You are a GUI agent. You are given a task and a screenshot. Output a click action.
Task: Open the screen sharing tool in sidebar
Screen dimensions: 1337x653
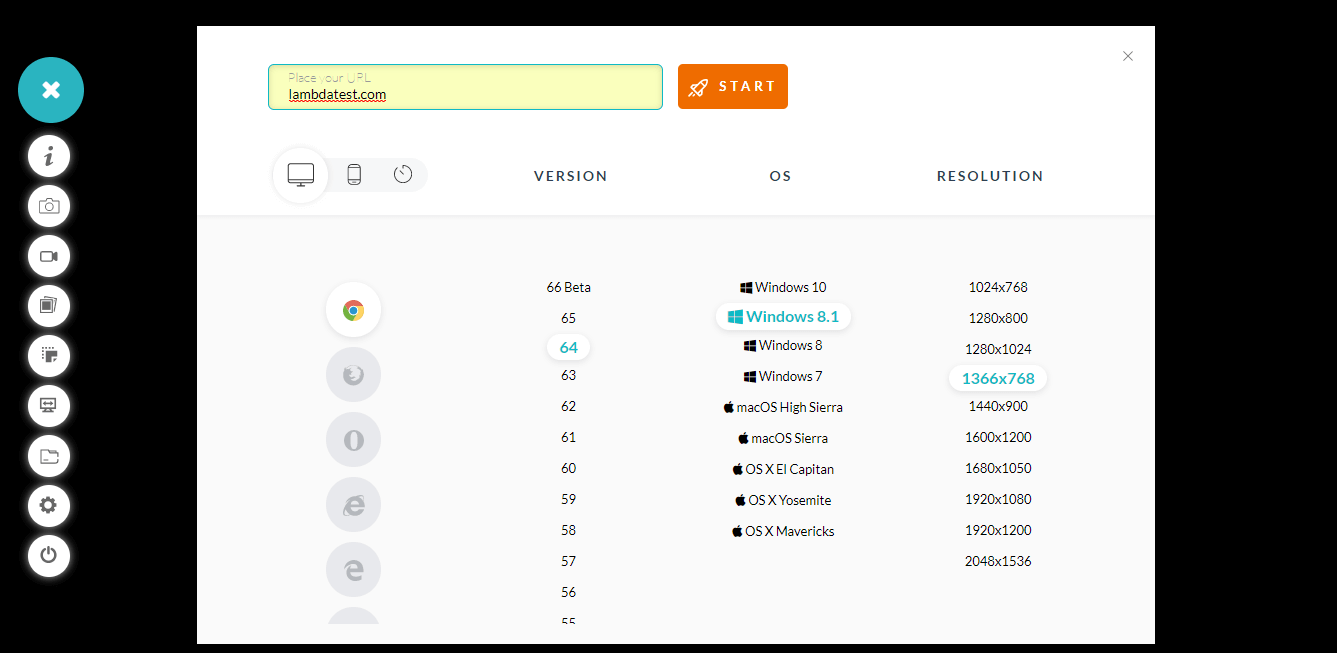[49, 406]
